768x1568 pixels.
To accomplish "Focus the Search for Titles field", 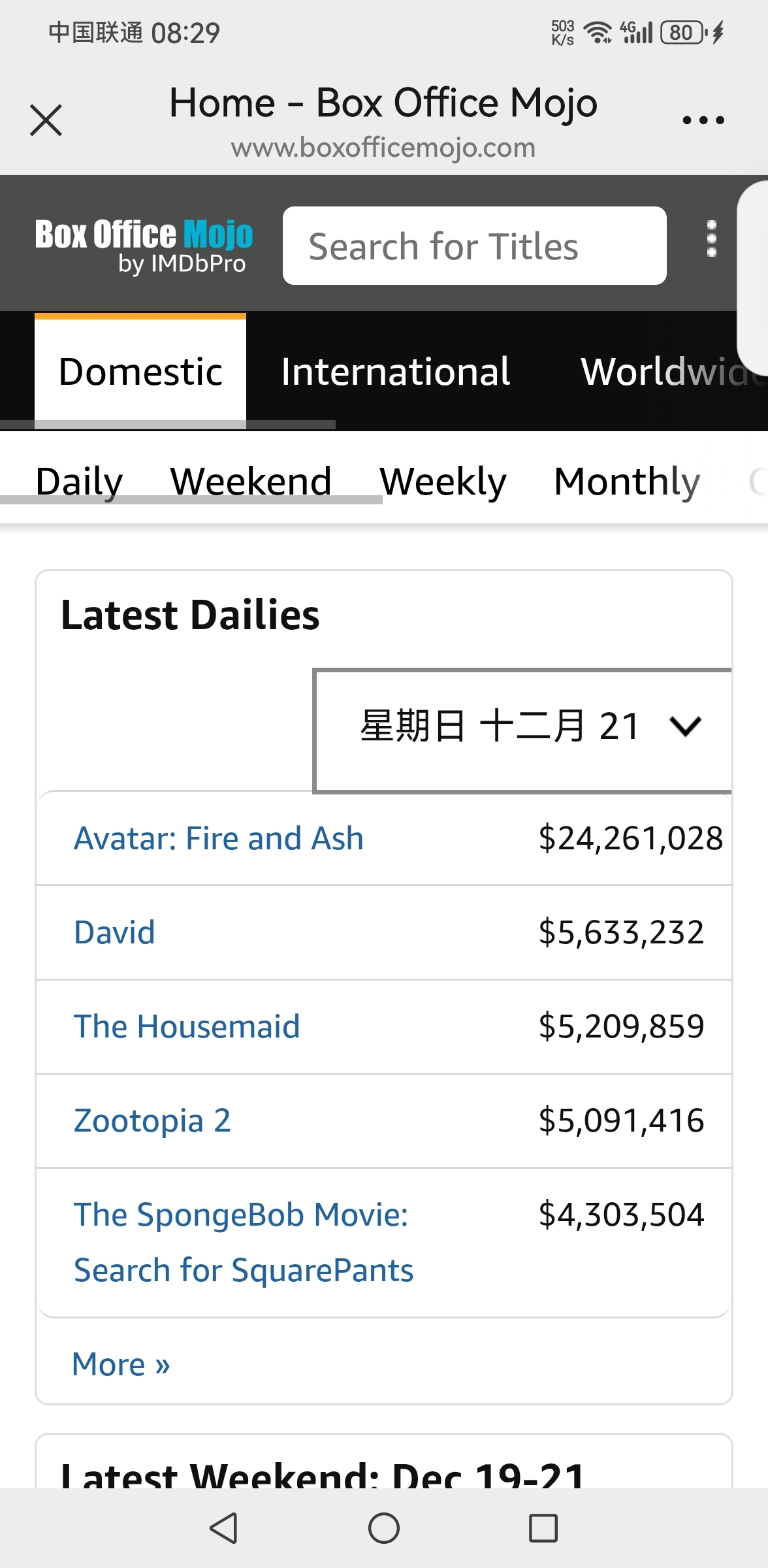I will [x=474, y=246].
